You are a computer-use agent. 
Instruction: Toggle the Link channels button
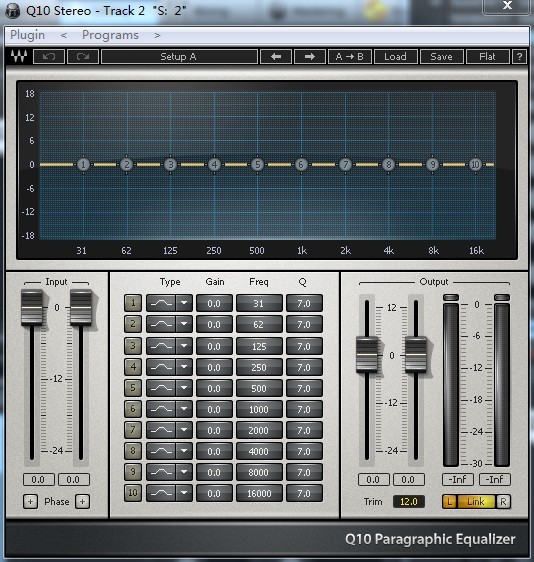point(476,502)
